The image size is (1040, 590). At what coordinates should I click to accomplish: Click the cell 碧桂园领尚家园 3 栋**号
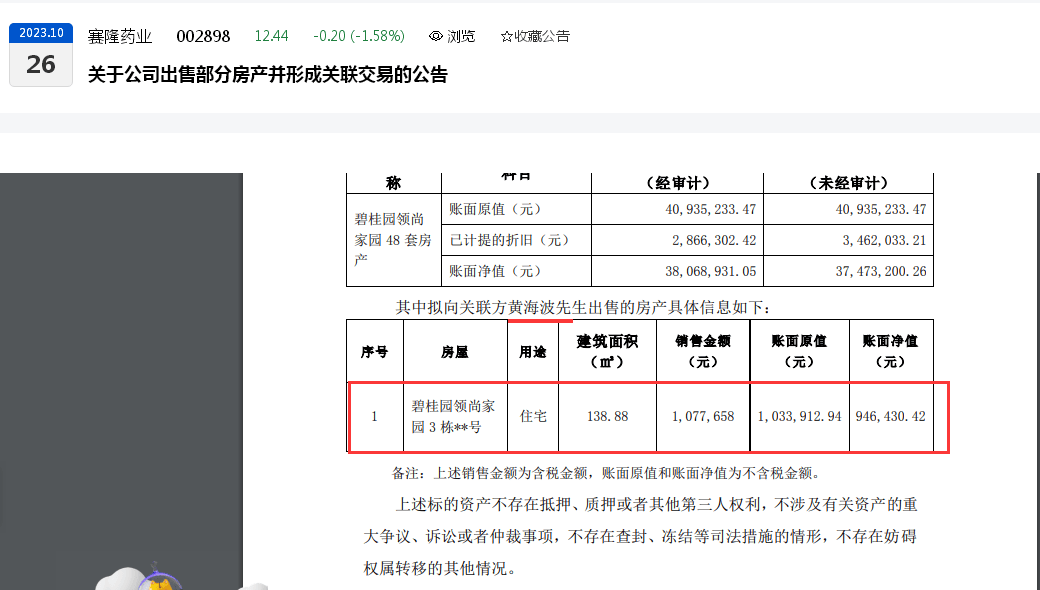(455, 416)
